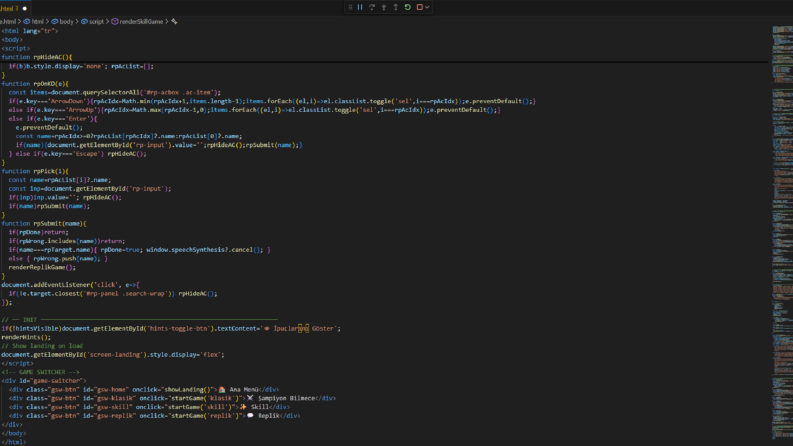Open the renderSkillGame breadcrumb segment
This screenshot has height=446, width=793.
(x=137, y=22)
